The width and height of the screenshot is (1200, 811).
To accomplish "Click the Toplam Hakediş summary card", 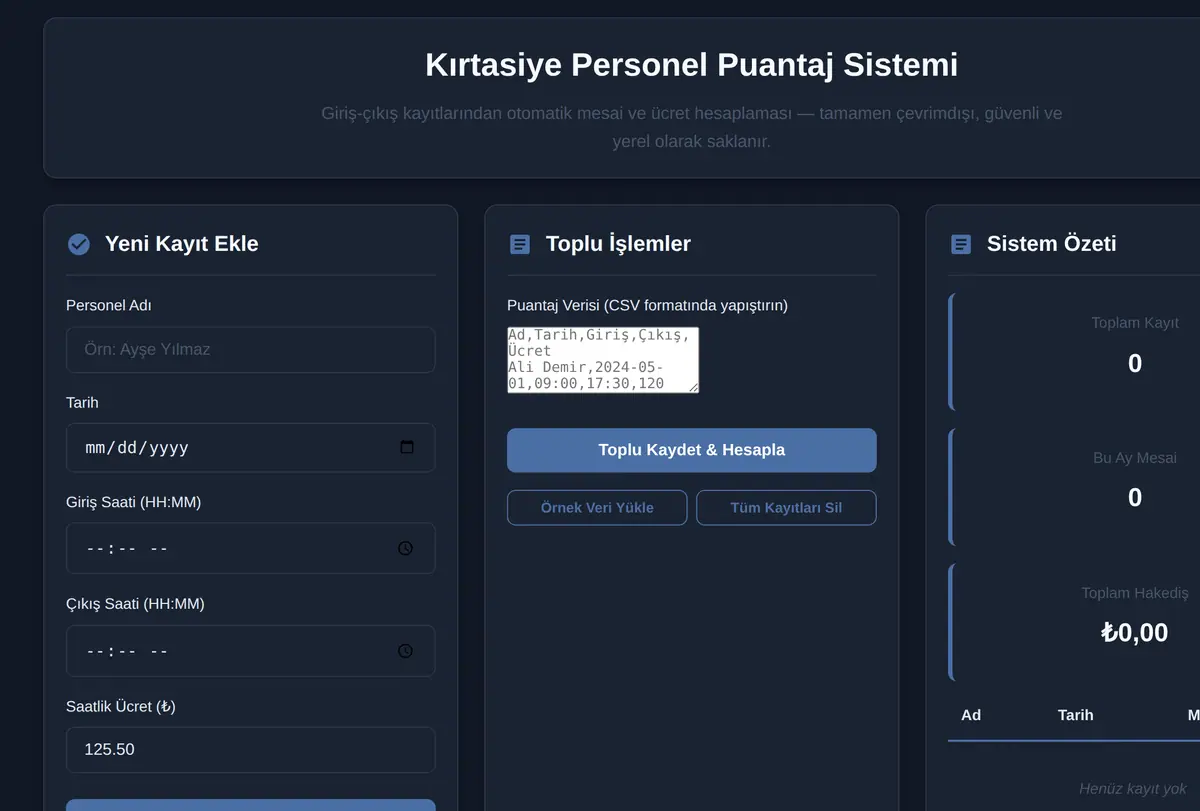I will pyautogui.click(x=1074, y=622).
